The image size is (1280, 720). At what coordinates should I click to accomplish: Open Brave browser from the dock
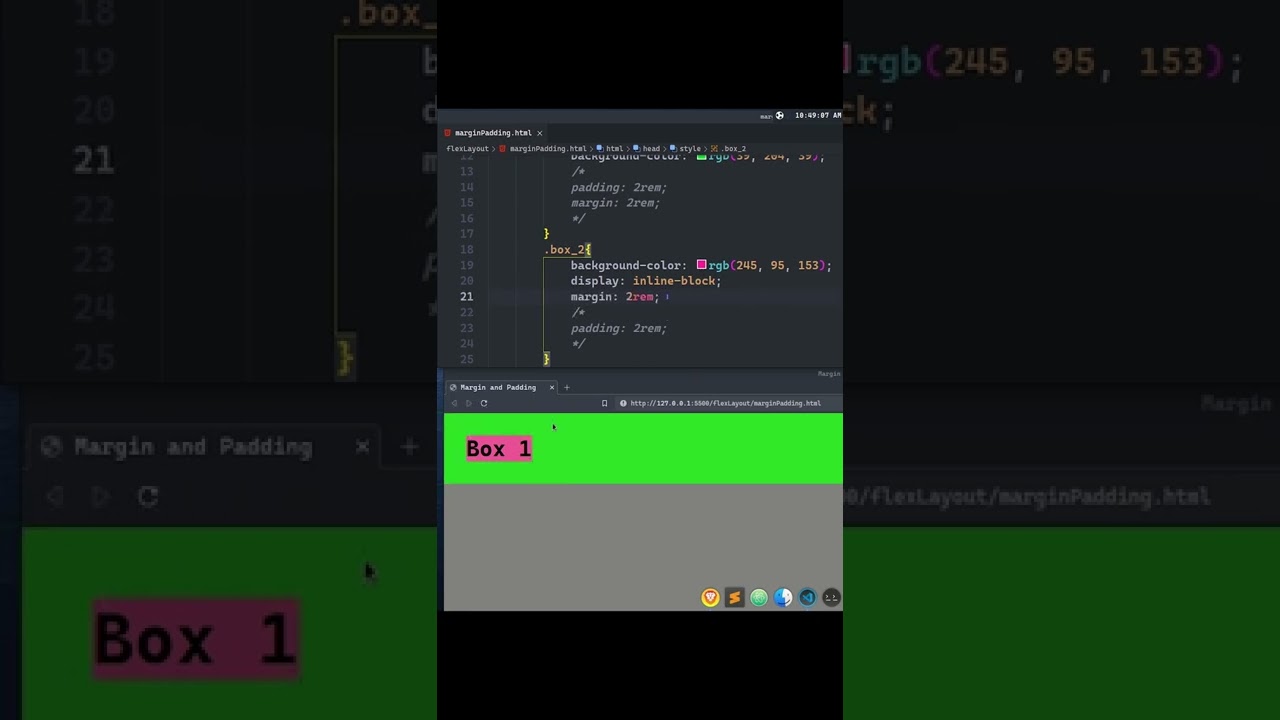point(710,598)
